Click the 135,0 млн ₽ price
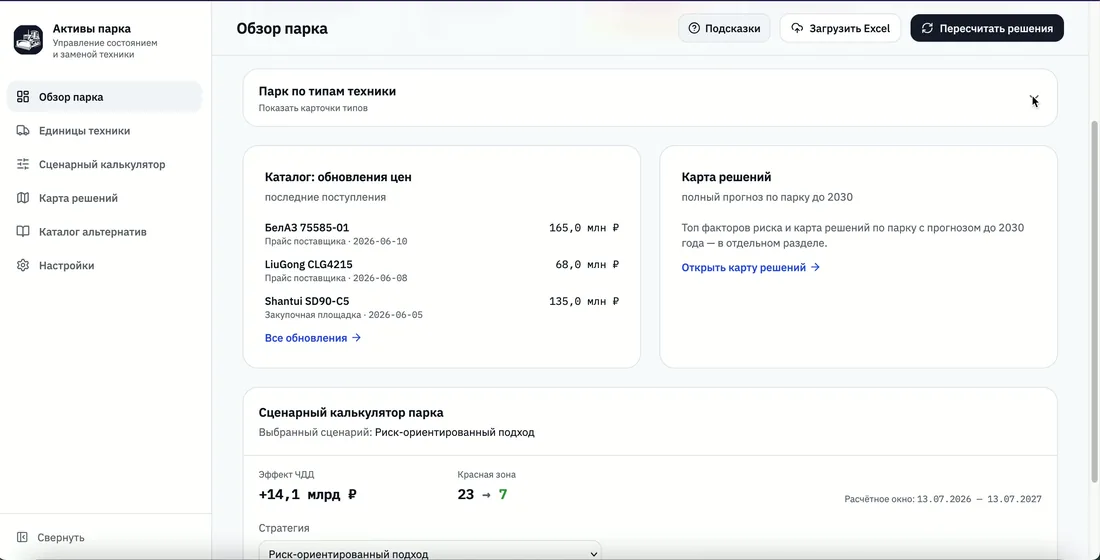 click(584, 301)
